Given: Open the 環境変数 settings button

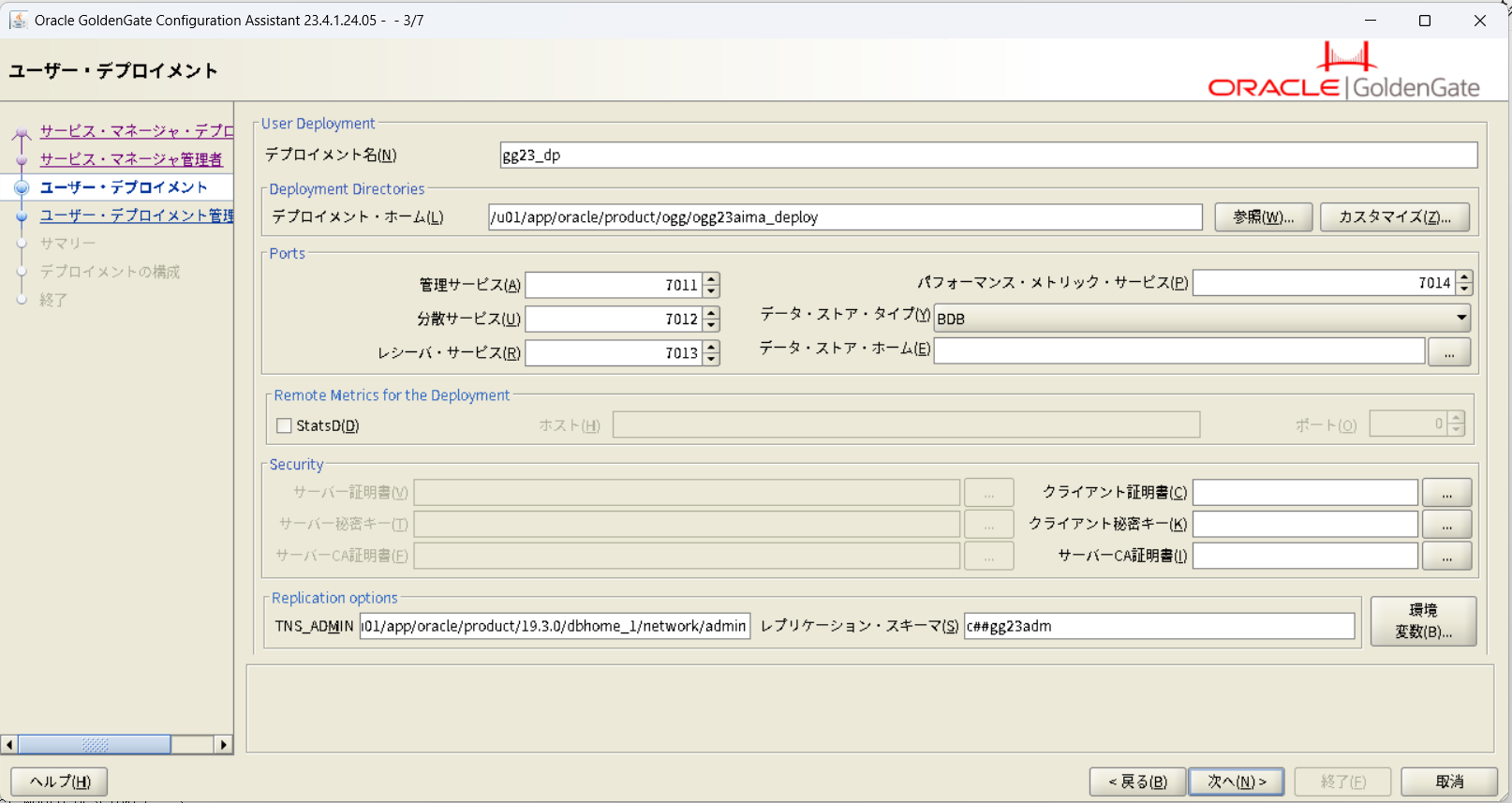Looking at the screenshot, I should [1423, 621].
